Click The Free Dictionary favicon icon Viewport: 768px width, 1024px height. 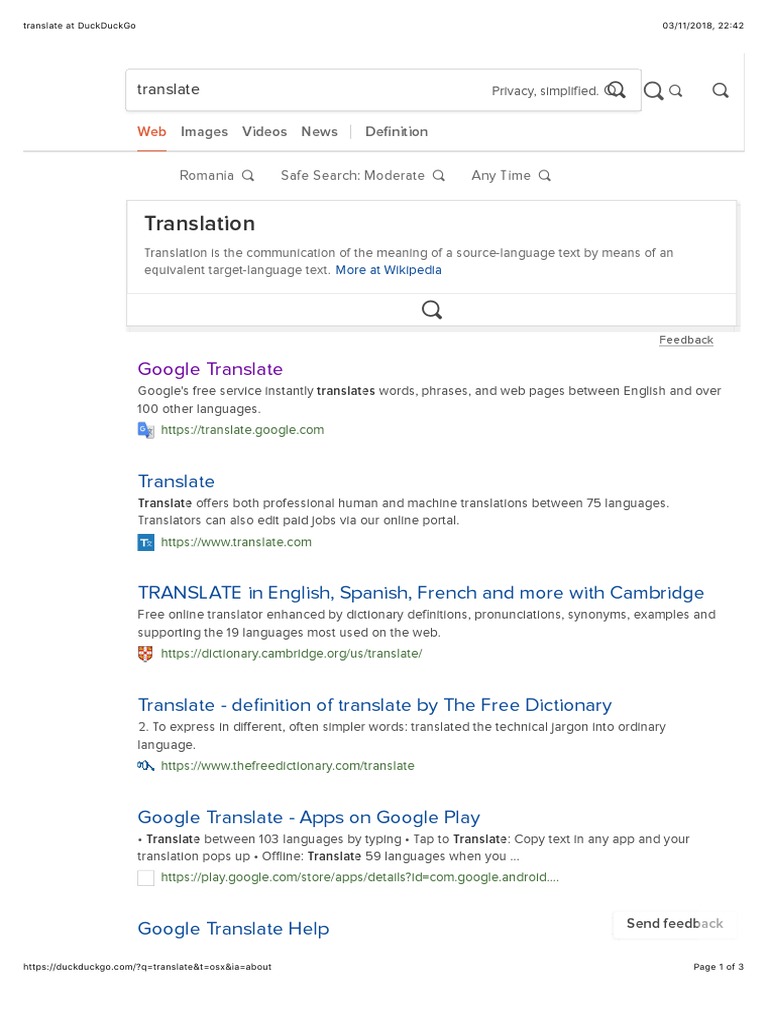click(146, 766)
